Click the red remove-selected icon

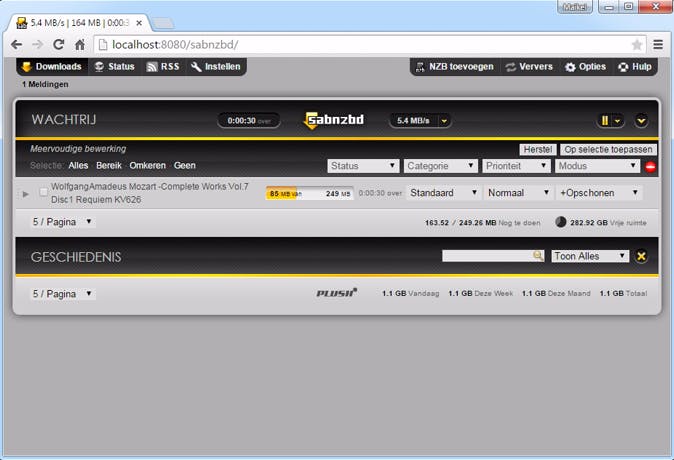click(650, 166)
